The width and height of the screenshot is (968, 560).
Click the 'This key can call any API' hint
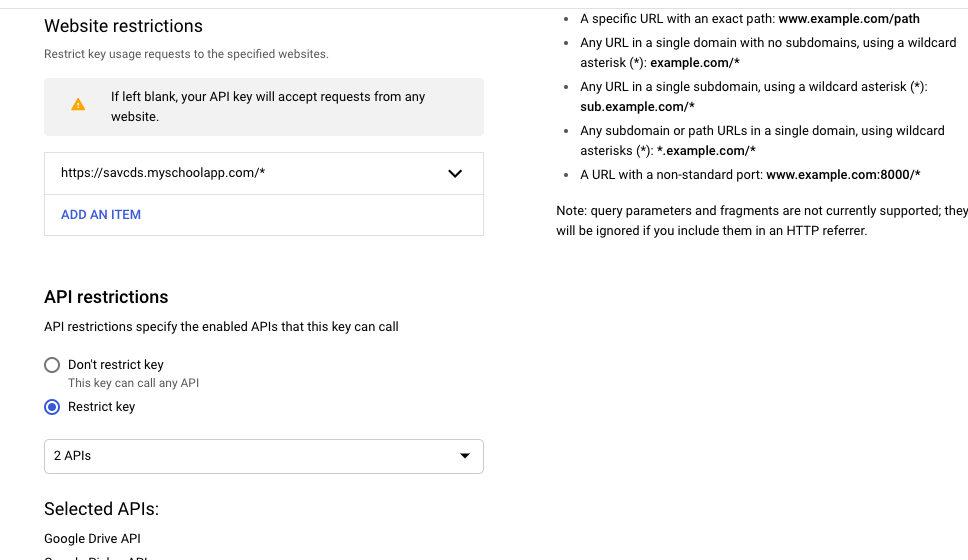click(134, 383)
